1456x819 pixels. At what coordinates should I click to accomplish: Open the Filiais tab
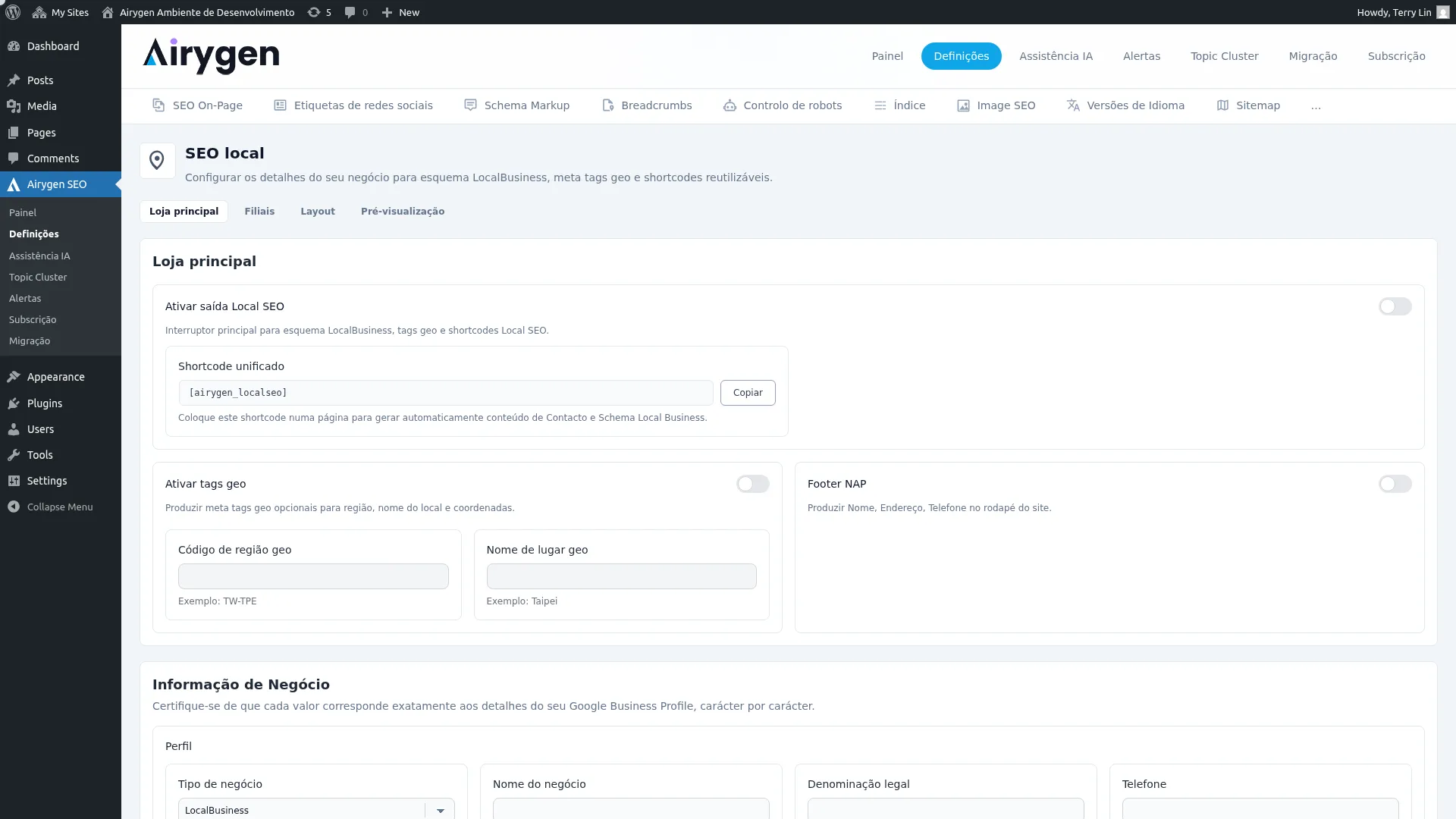(259, 212)
